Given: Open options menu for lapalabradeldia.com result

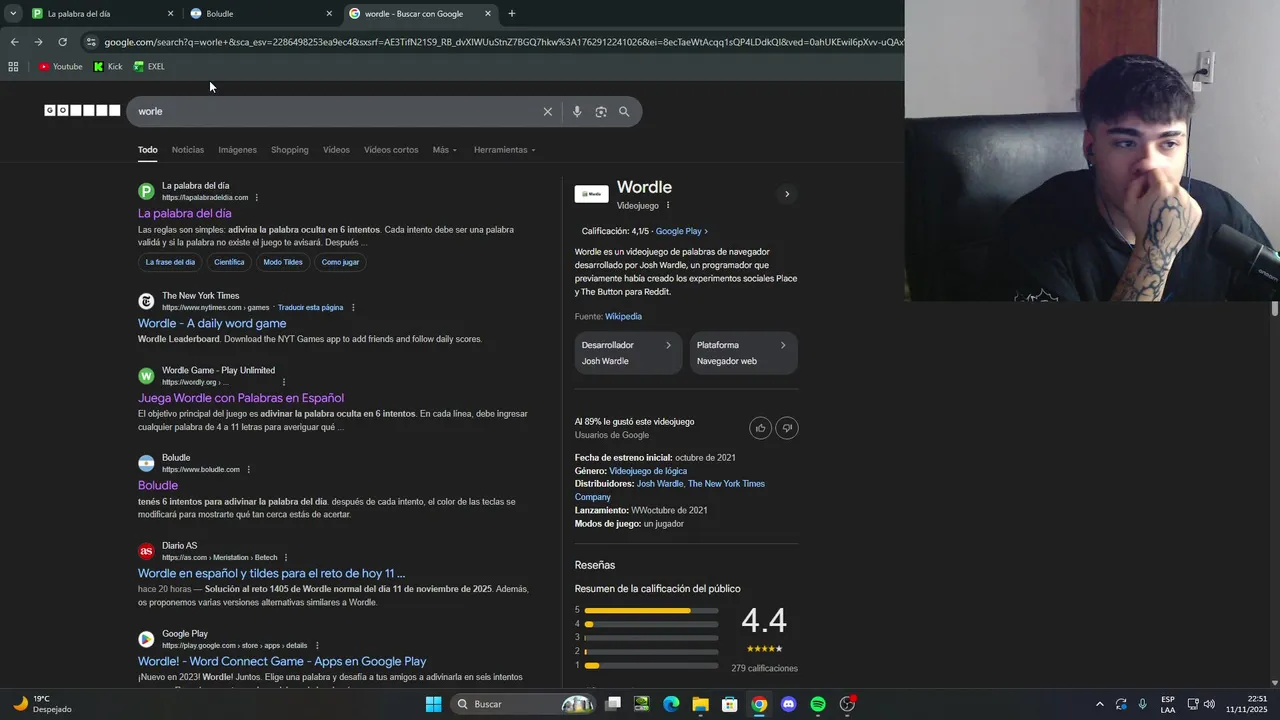Looking at the screenshot, I should point(257,198).
